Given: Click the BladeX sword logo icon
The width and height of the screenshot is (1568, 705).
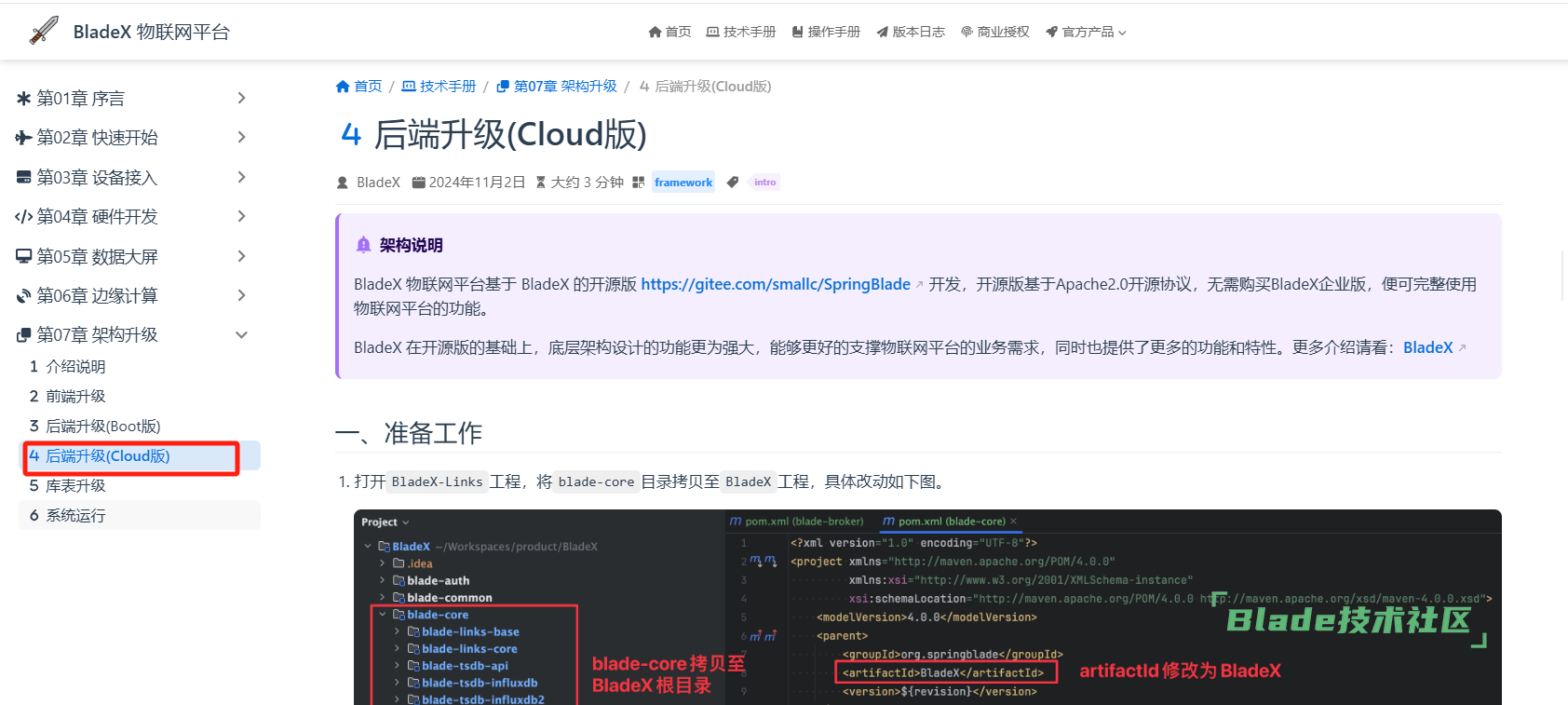Looking at the screenshot, I should (x=44, y=31).
